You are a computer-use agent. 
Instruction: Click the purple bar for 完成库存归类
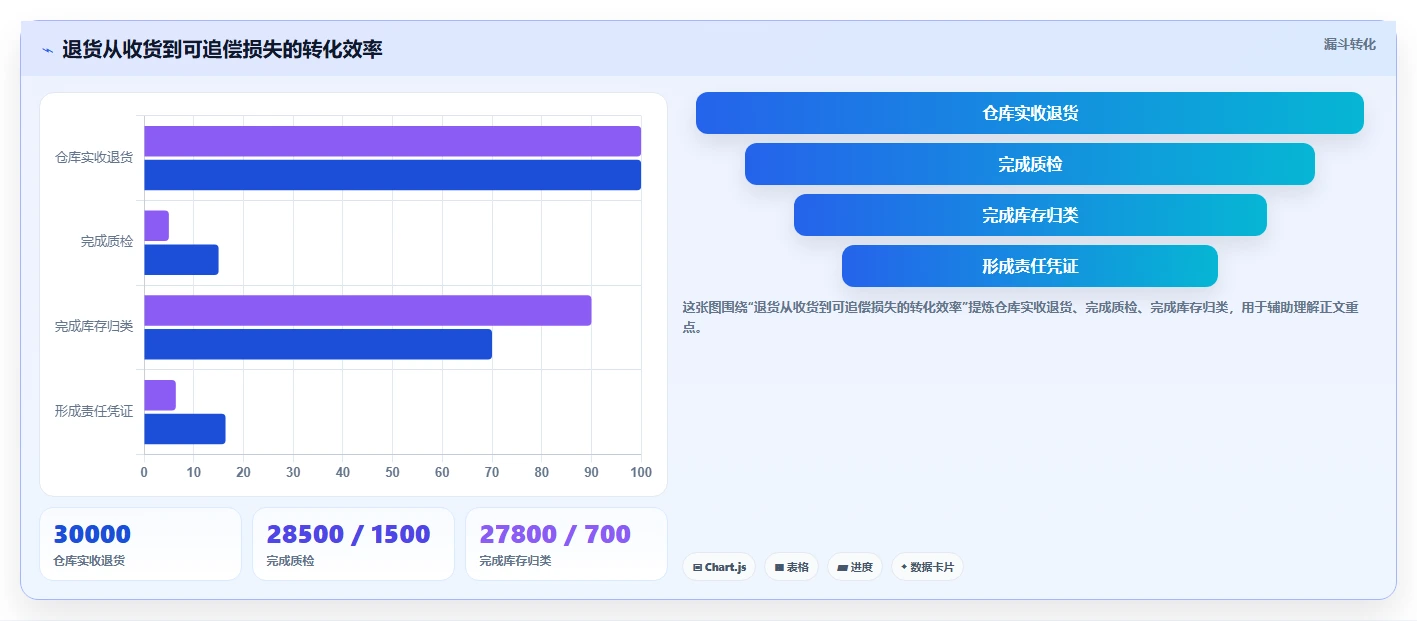(x=368, y=310)
